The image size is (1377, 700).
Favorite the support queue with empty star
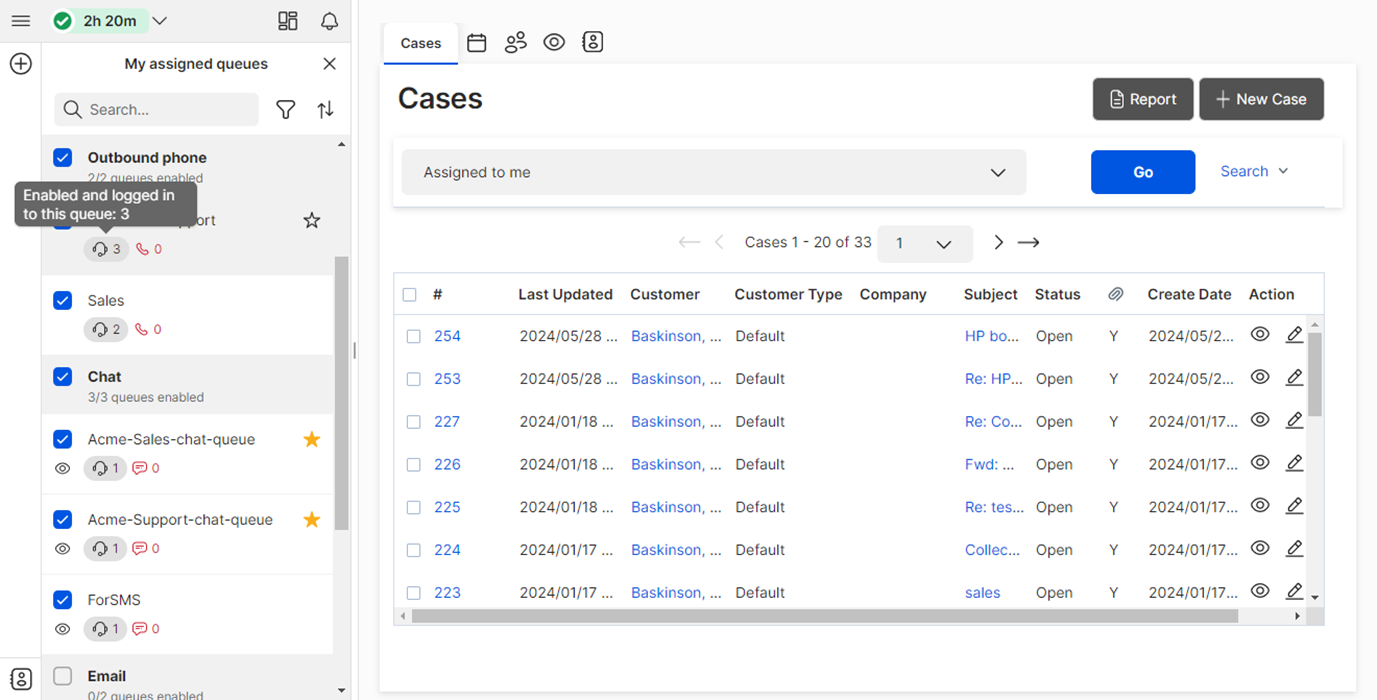312,220
